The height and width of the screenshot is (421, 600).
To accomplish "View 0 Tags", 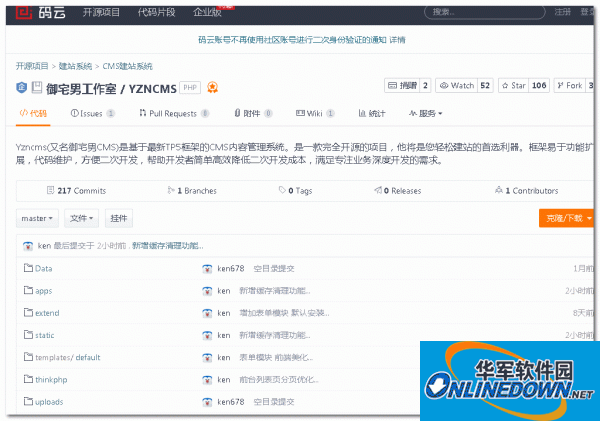I will click(295, 191).
